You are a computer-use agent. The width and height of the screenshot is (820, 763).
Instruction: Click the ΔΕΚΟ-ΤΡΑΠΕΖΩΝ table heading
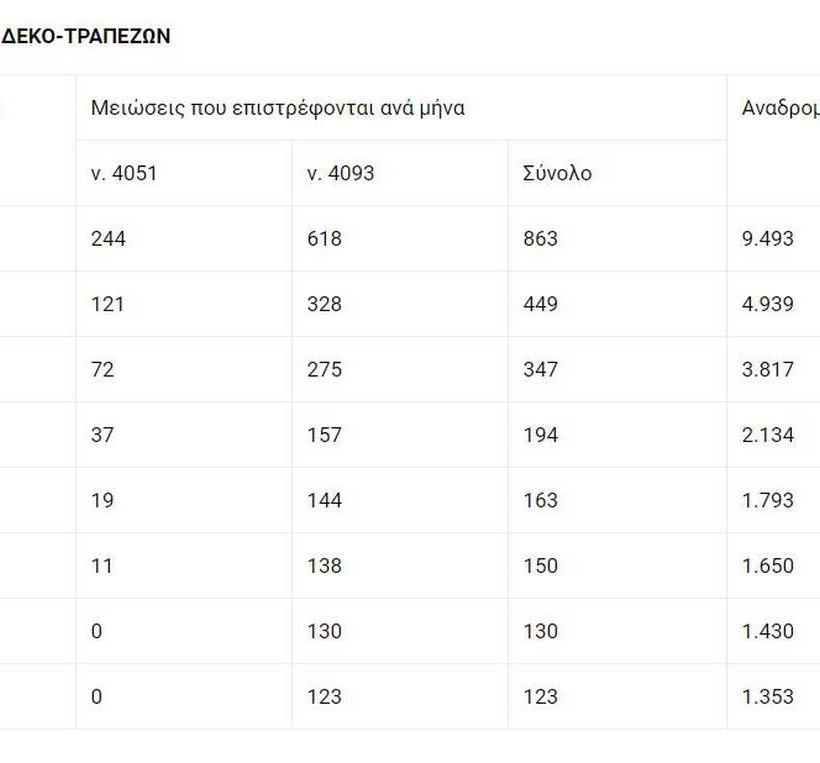click(x=86, y=36)
